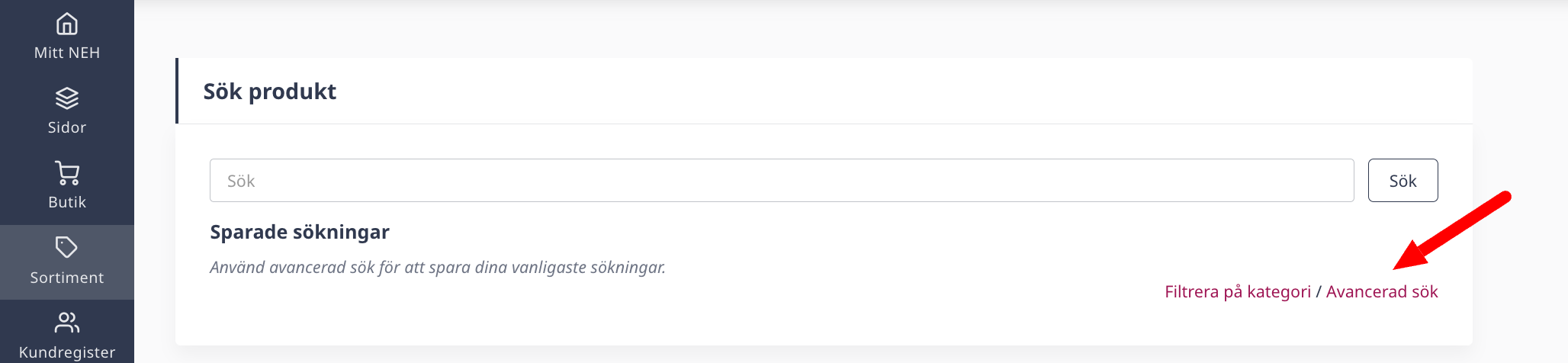Click the slash between the two links
This screenshot has width=1568, height=363.
(1319, 292)
